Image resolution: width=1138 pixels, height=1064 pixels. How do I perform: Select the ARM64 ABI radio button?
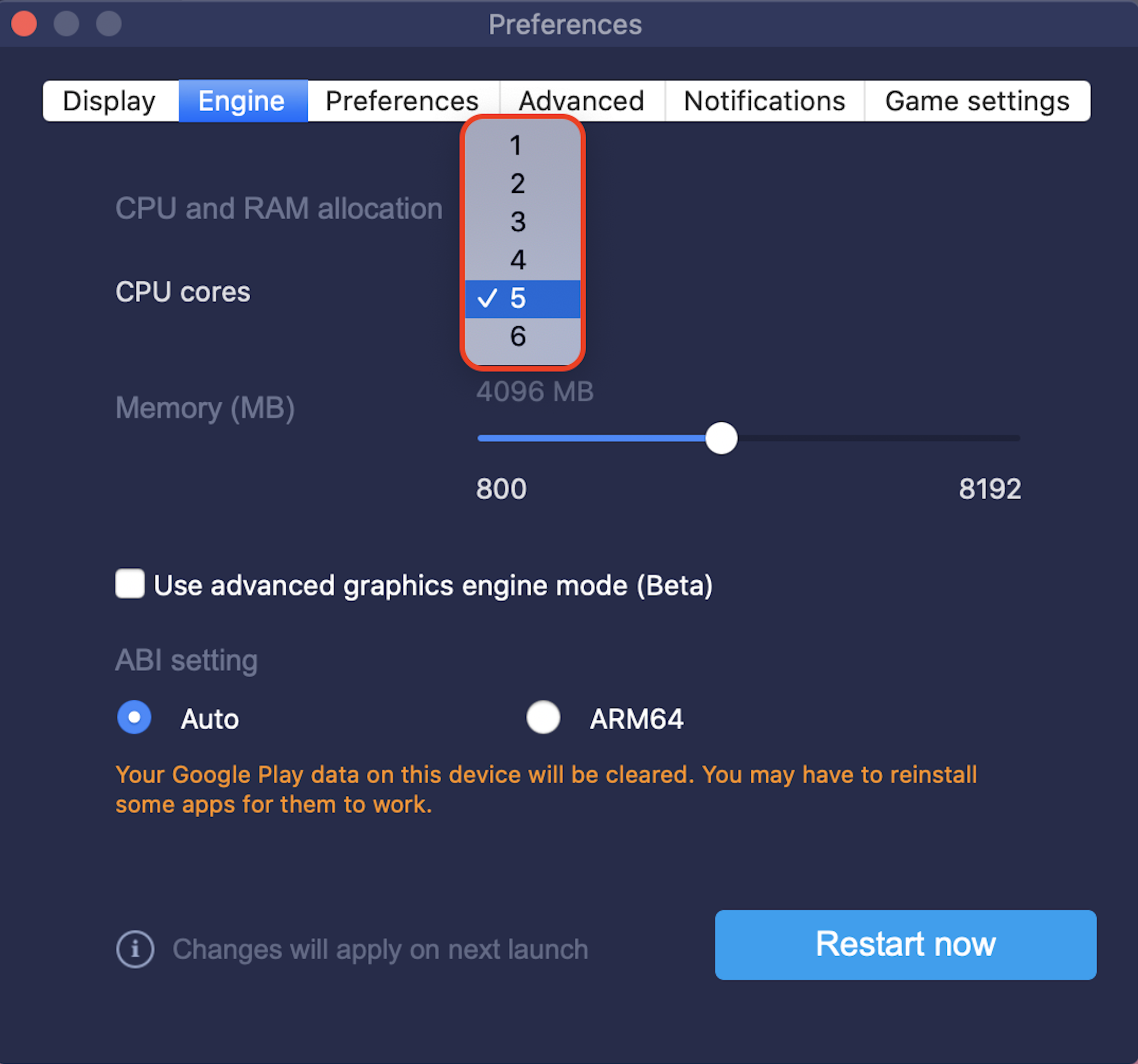click(543, 717)
